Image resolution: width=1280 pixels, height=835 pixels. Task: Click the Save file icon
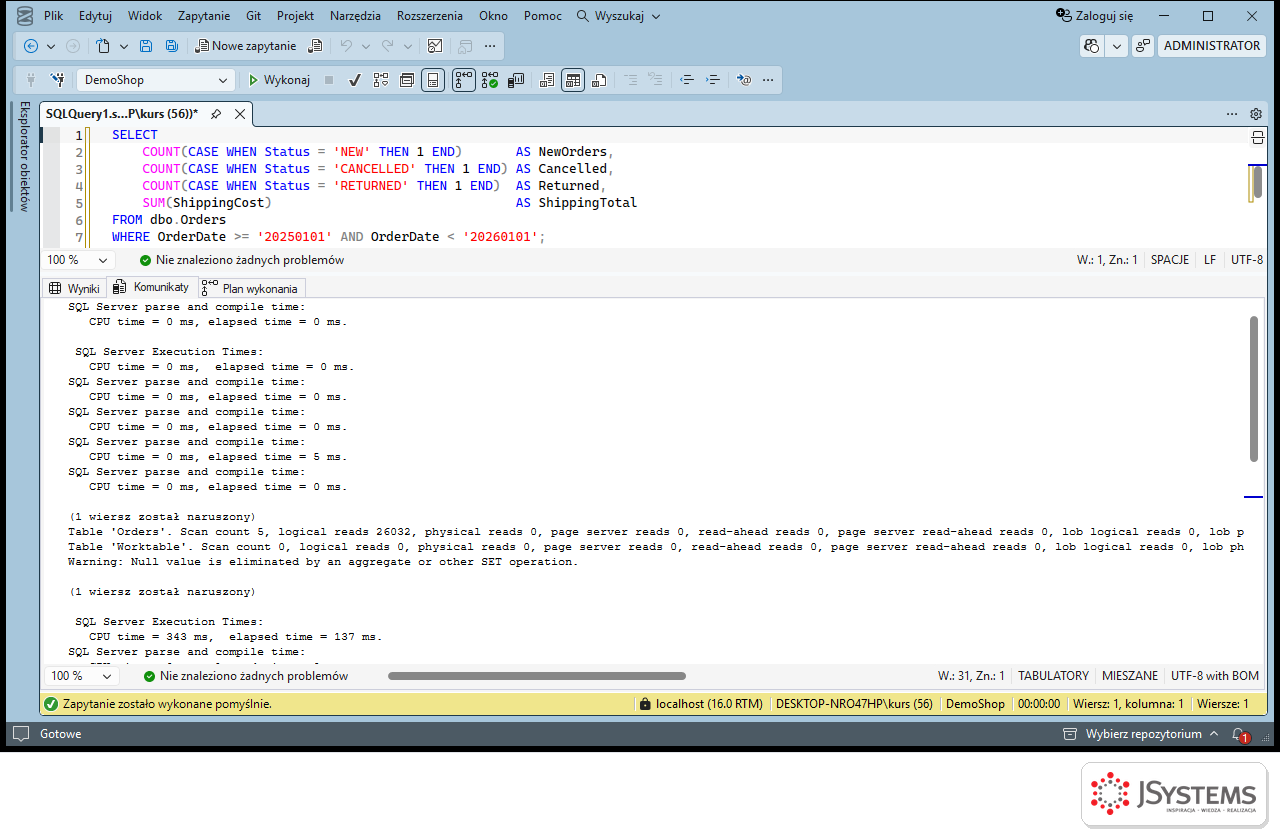click(x=146, y=46)
